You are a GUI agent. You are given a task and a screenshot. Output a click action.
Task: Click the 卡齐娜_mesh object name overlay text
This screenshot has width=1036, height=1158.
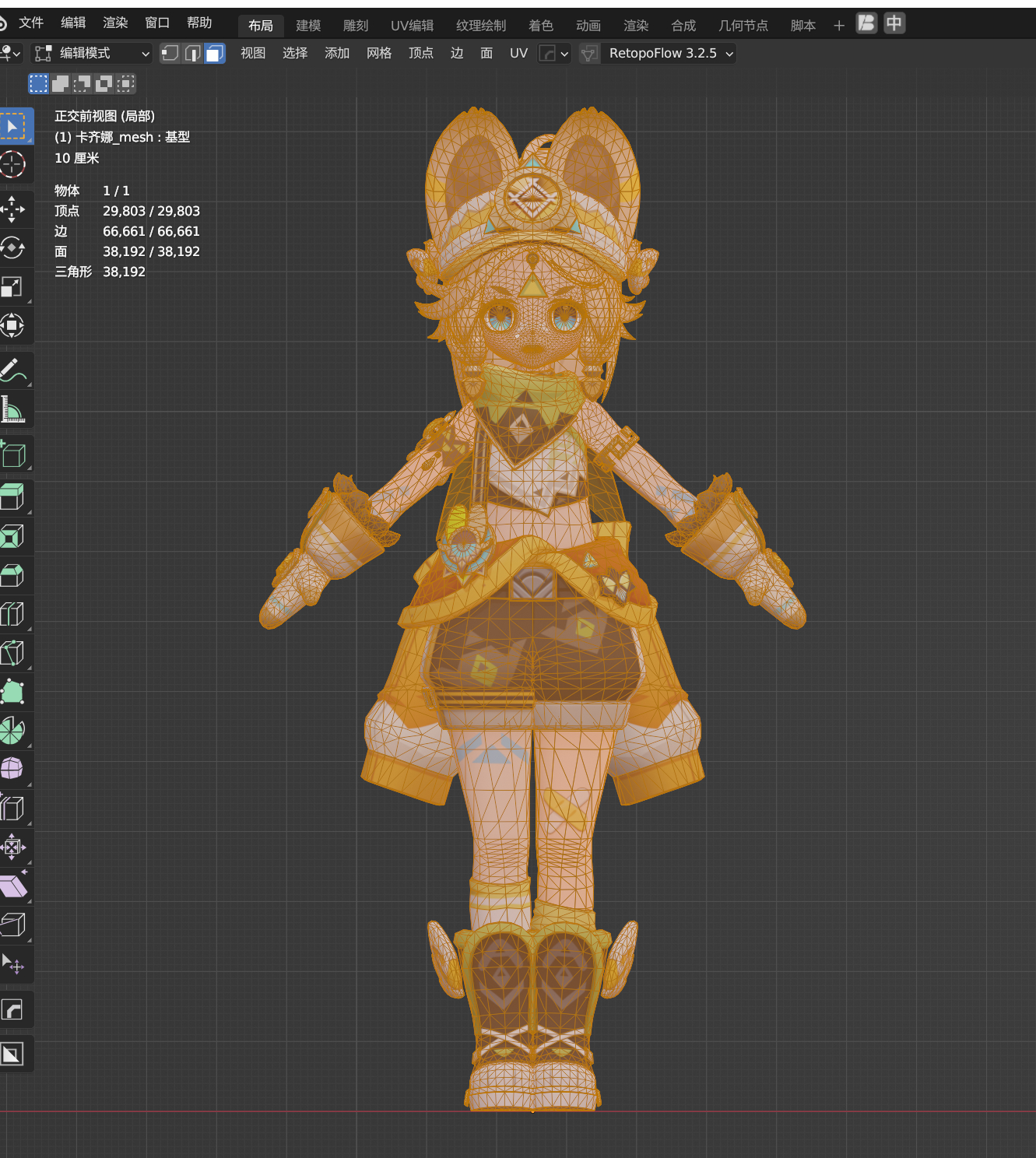(x=114, y=137)
